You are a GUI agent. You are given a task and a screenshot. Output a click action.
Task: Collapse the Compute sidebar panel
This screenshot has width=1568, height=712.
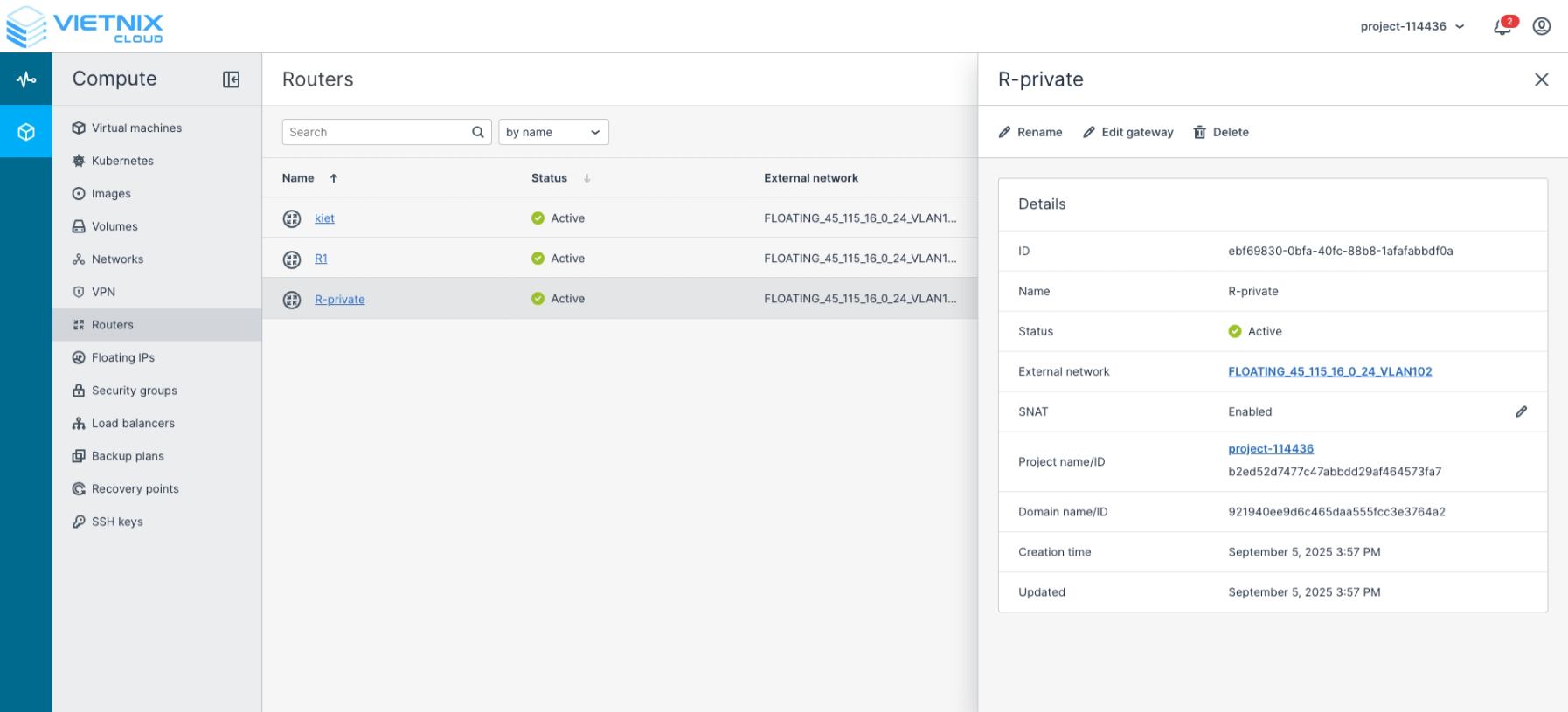(231, 79)
